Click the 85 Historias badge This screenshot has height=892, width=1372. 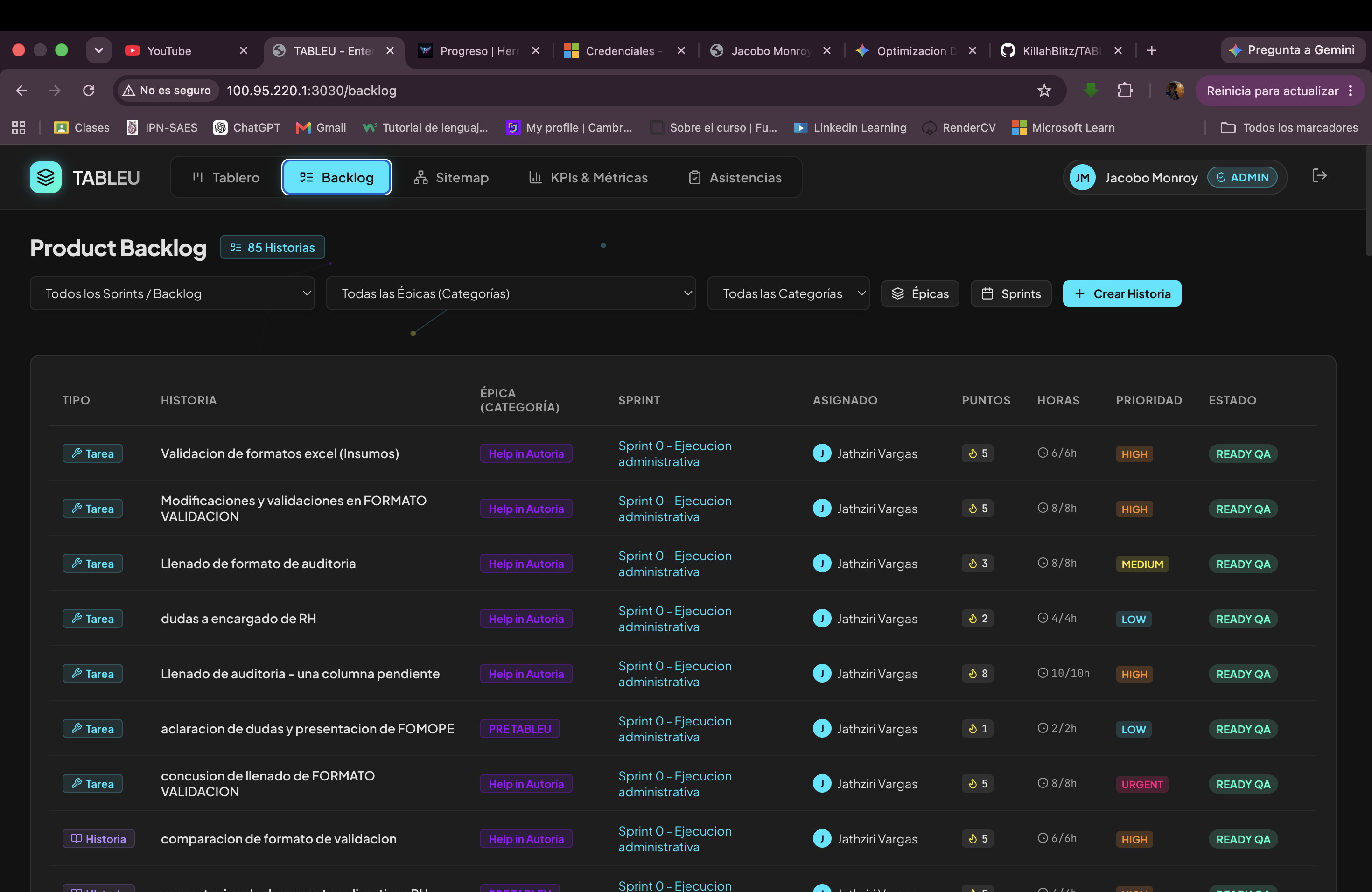[x=272, y=247]
